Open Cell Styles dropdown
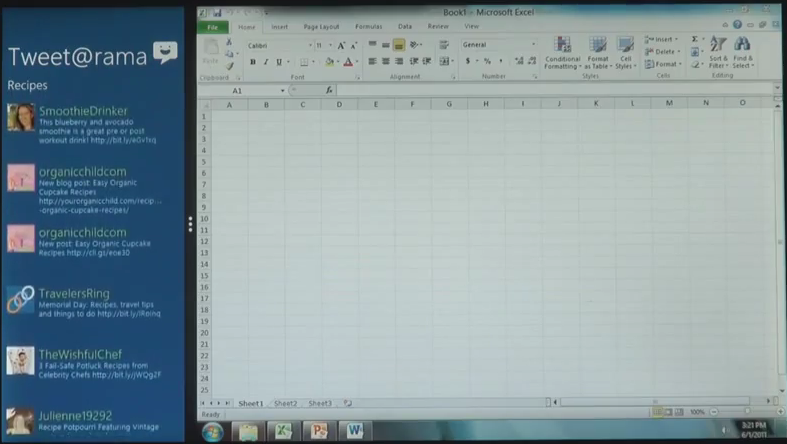 pyautogui.click(x=625, y=53)
